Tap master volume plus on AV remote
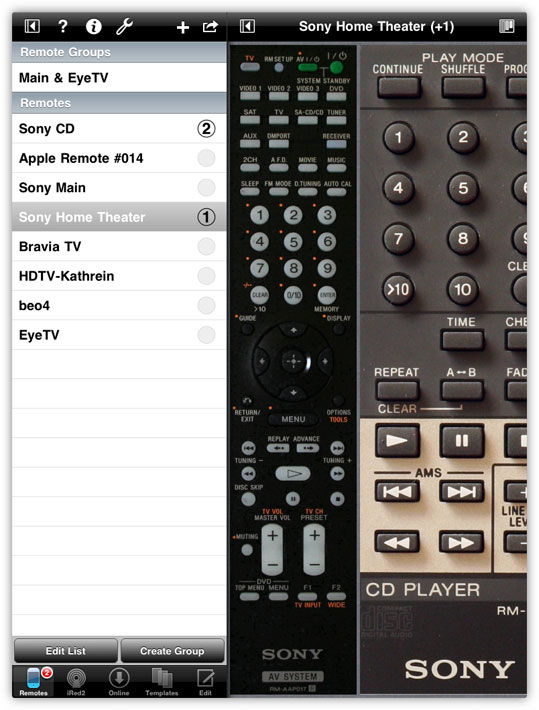 [273, 537]
